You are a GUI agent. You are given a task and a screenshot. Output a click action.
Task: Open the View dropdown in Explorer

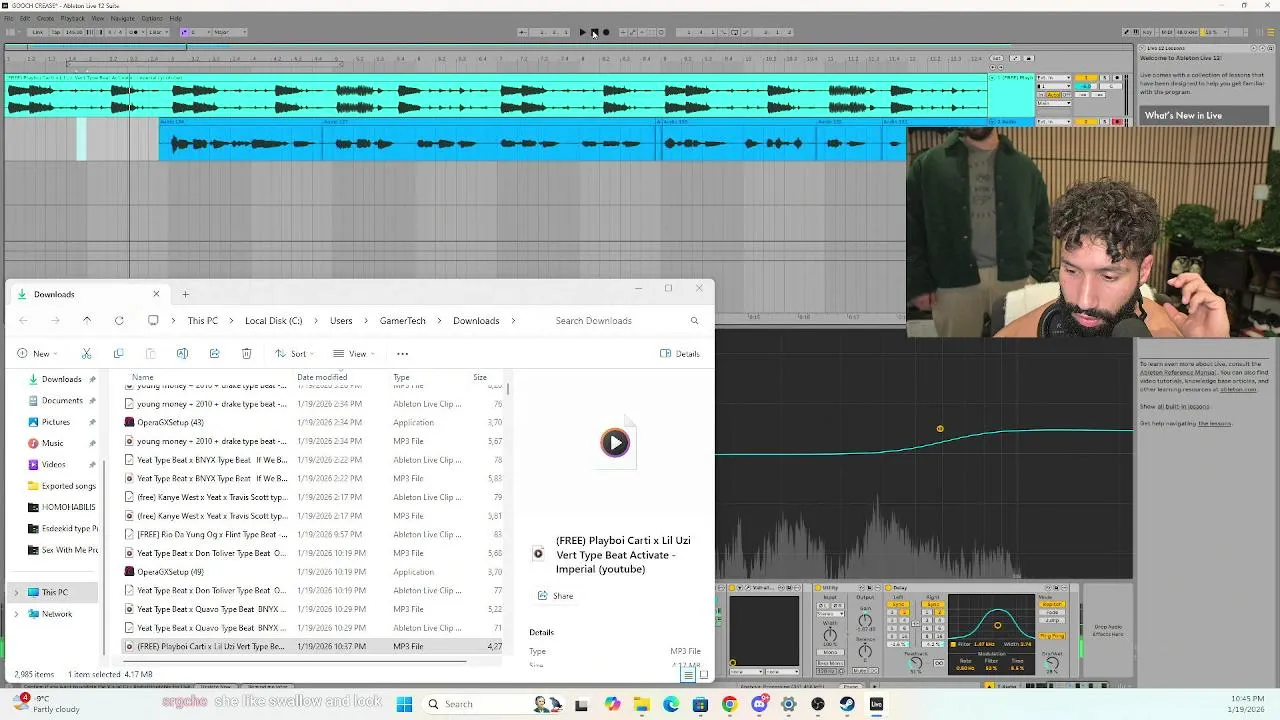pos(353,353)
